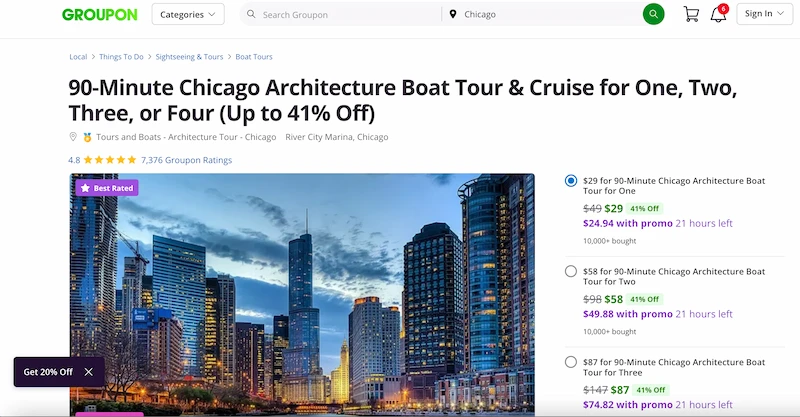This screenshot has height=417, width=800.
Task: Click the green search magnifier button
Action: [653, 14]
